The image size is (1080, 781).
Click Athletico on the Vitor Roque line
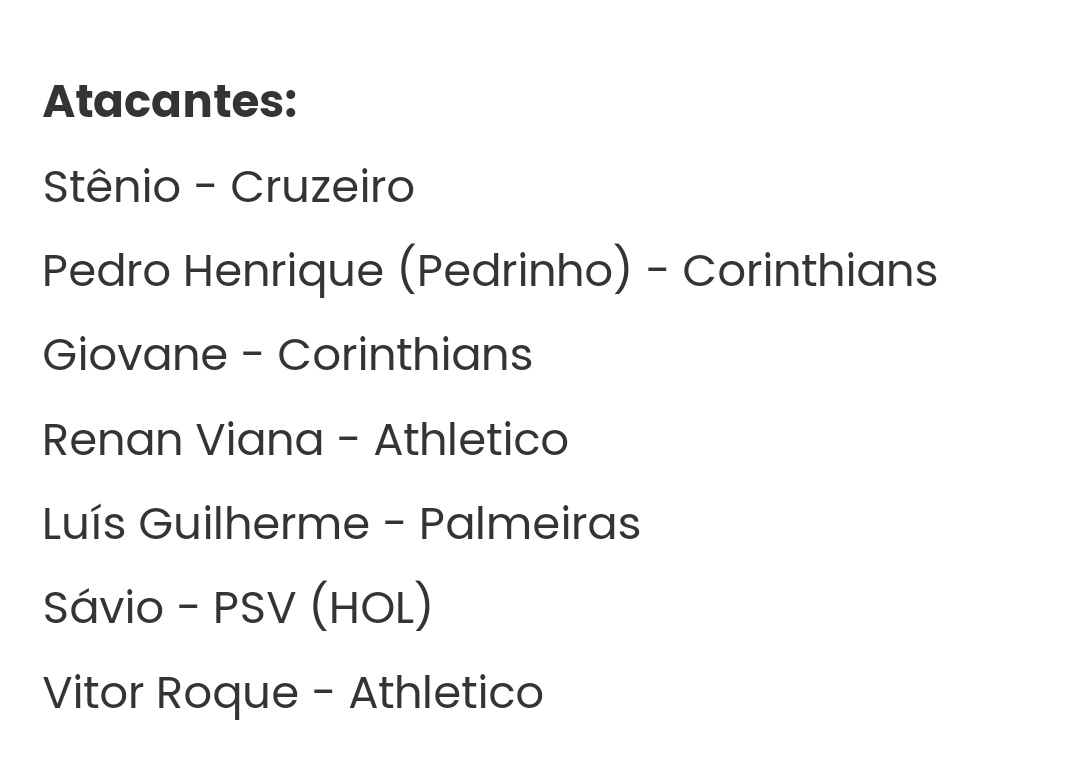click(x=446, y=693)
